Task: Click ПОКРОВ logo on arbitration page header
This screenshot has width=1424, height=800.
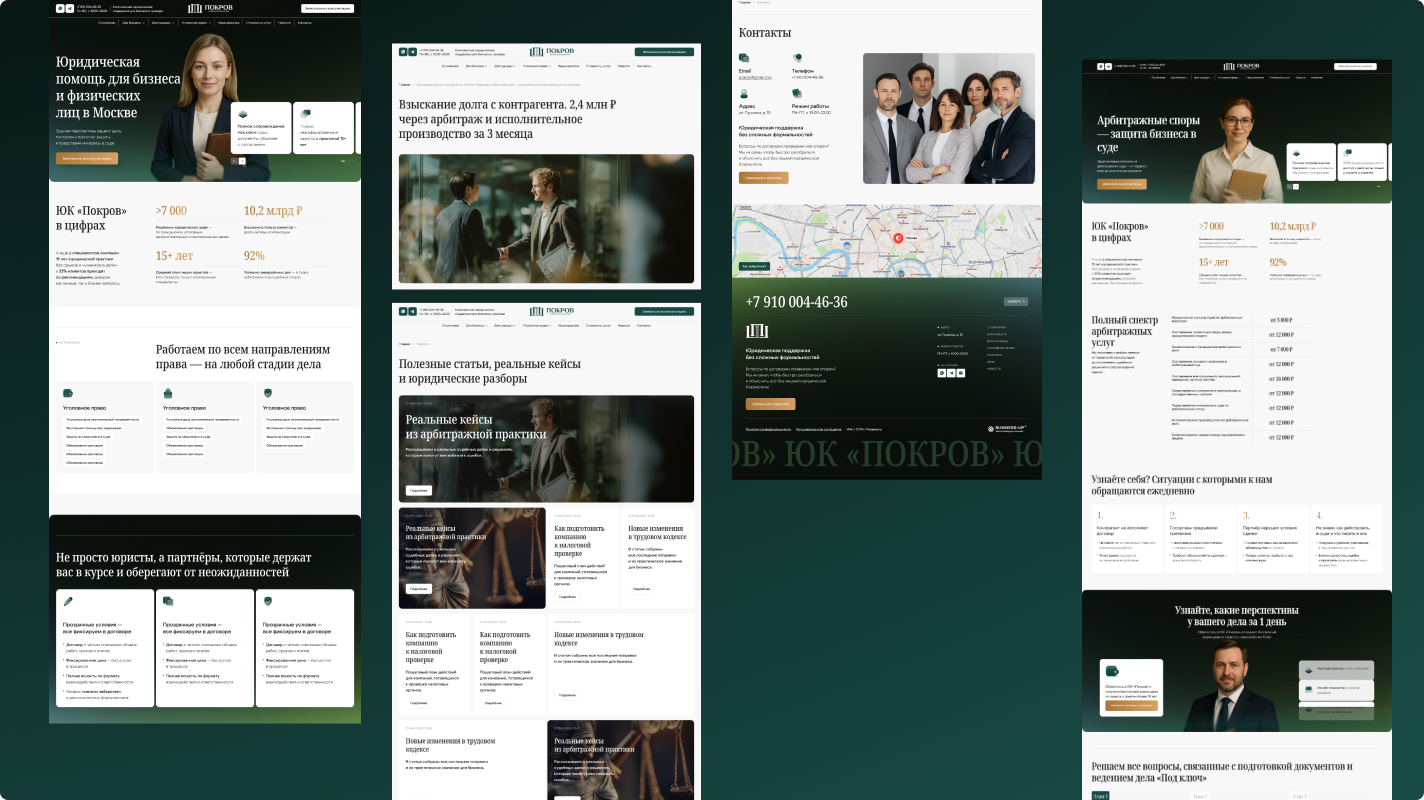Action: [x=1241, y=66]
